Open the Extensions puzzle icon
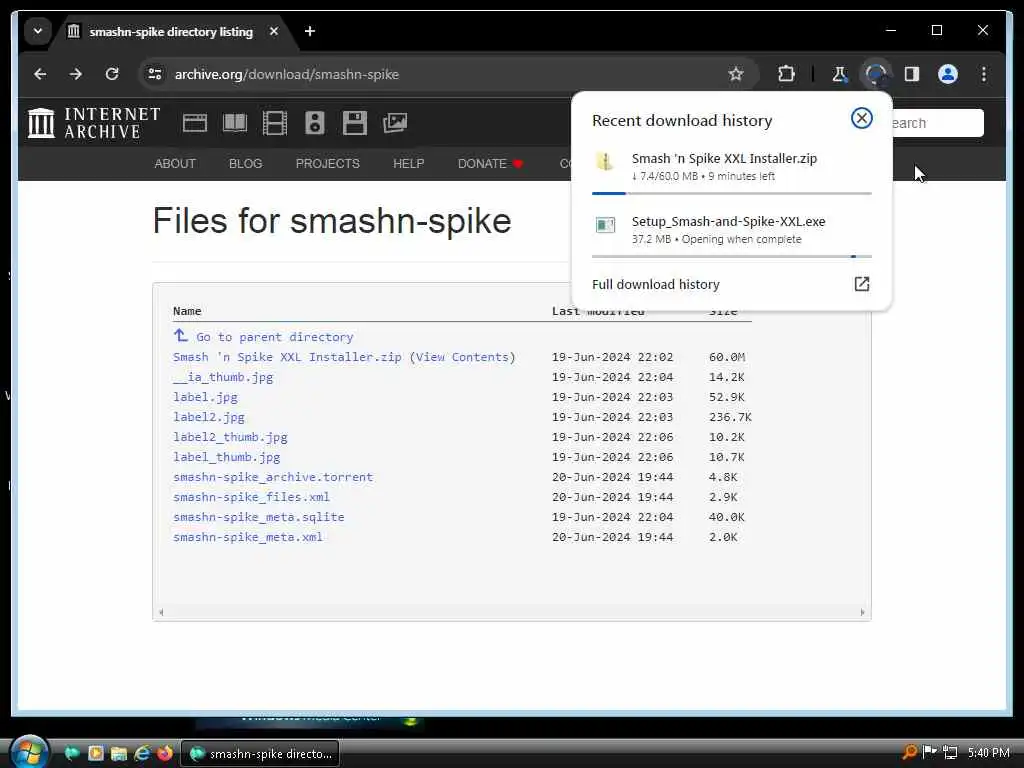This screenshot has height=768, width=1024. click(786, 74)
